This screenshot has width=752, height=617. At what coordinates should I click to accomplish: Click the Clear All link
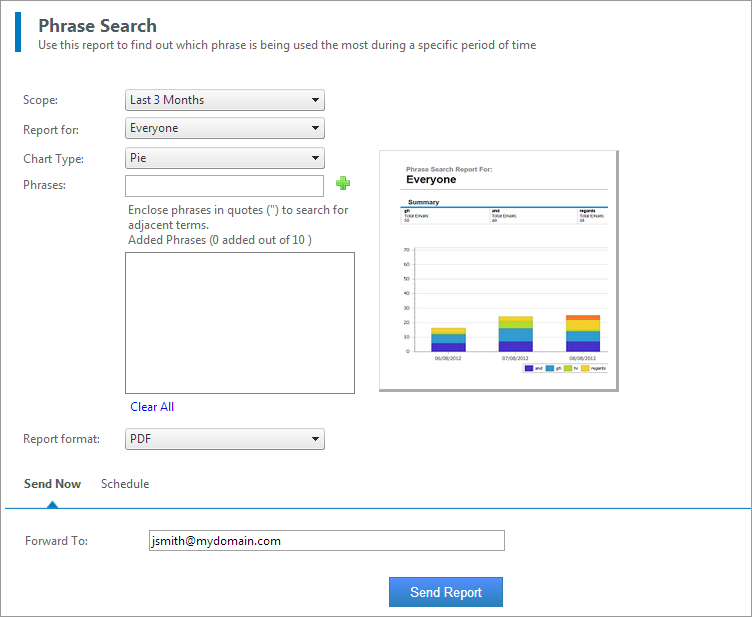click(152, 407)
